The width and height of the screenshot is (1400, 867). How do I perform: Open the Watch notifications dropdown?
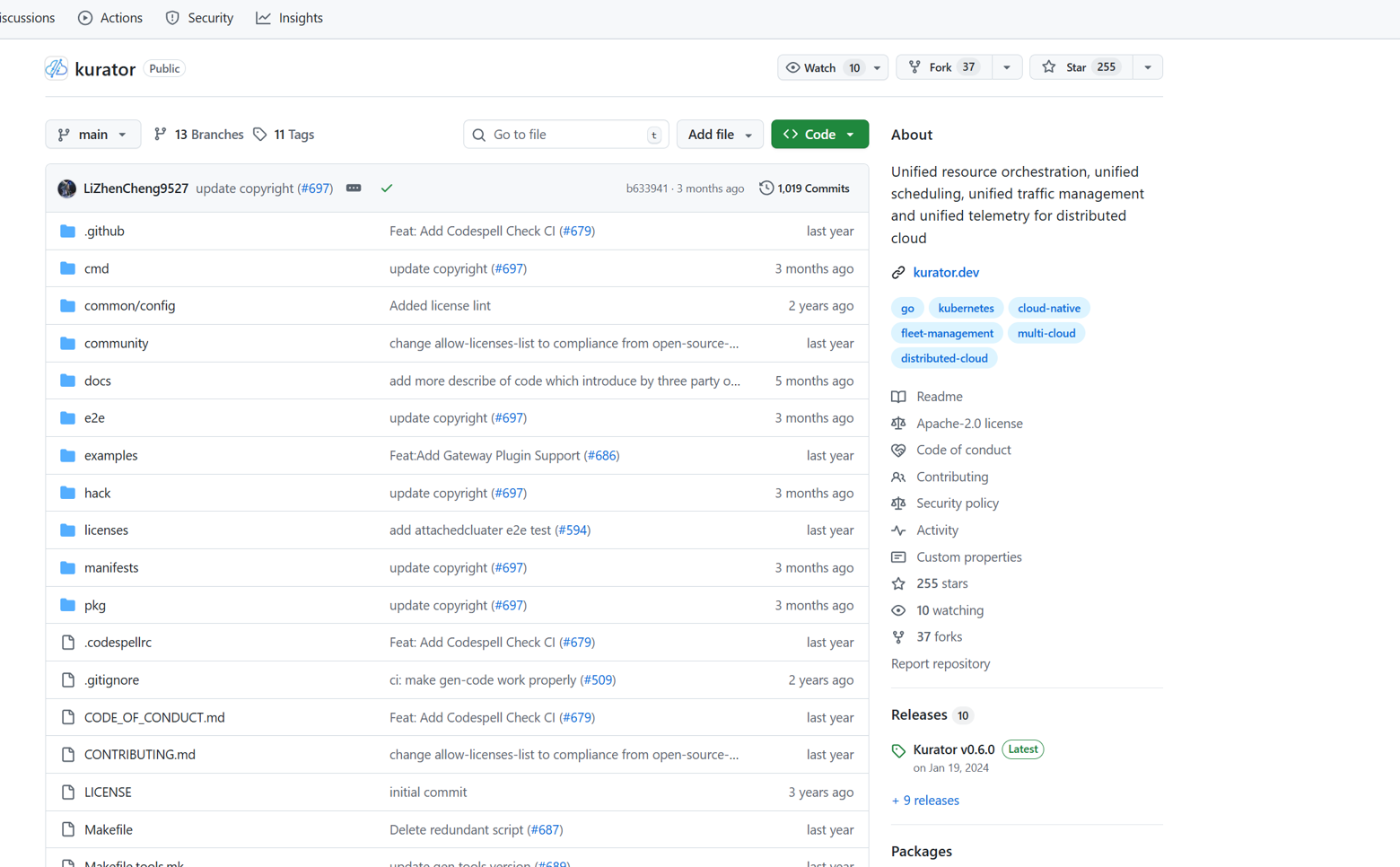pyautogui.click(x=833, y=67)
